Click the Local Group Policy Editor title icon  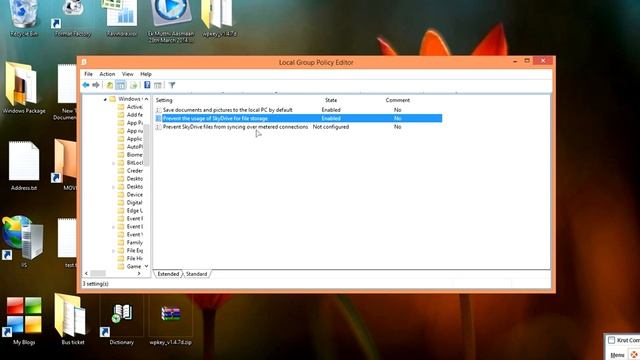84,62
